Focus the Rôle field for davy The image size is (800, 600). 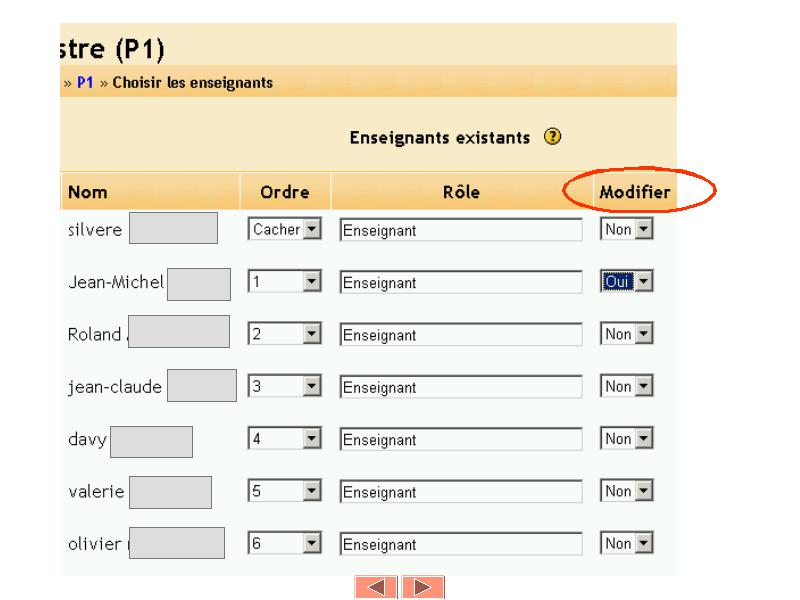[x=461, y=439]
